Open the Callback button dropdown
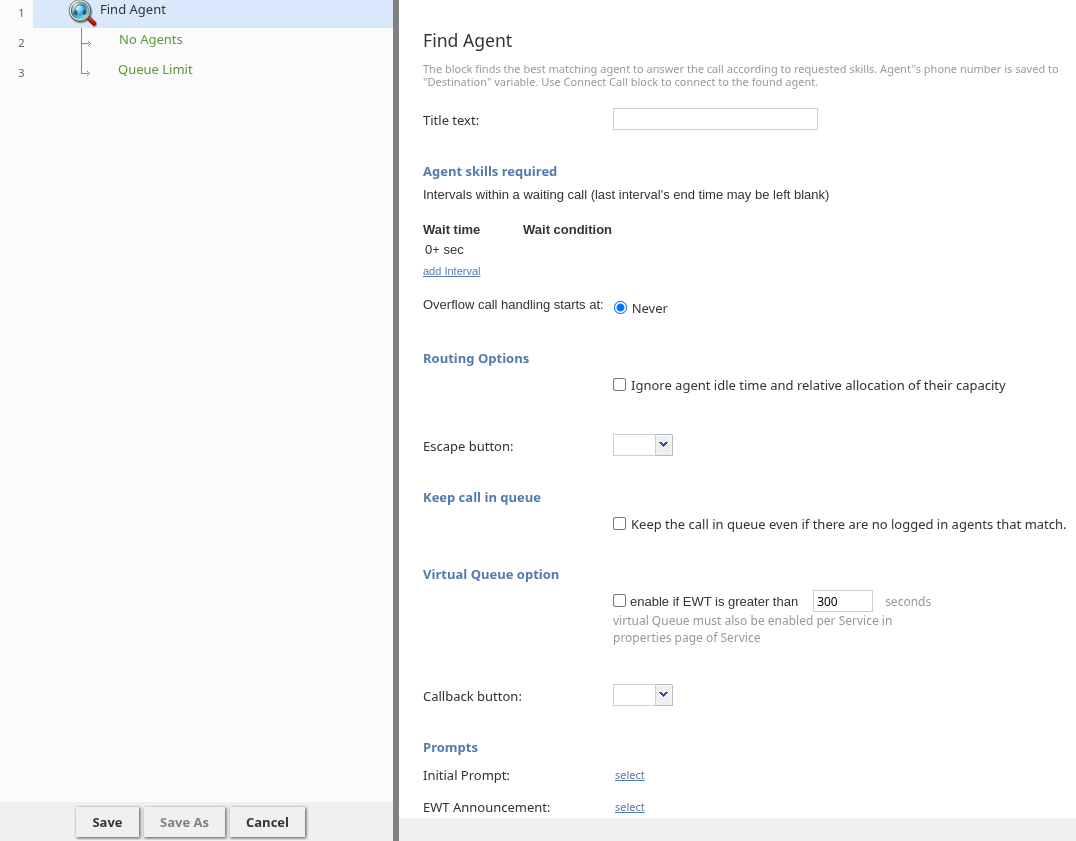The width and height of the screenshot is (1076, 841). (643, 695)
